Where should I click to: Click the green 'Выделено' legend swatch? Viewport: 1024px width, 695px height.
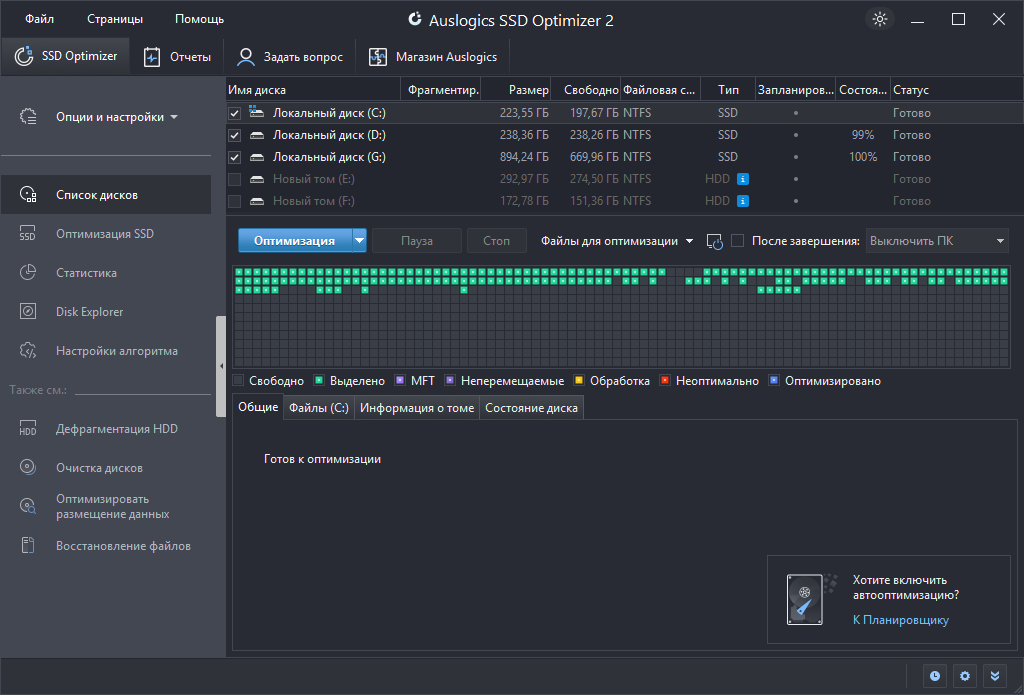point(319,381)
